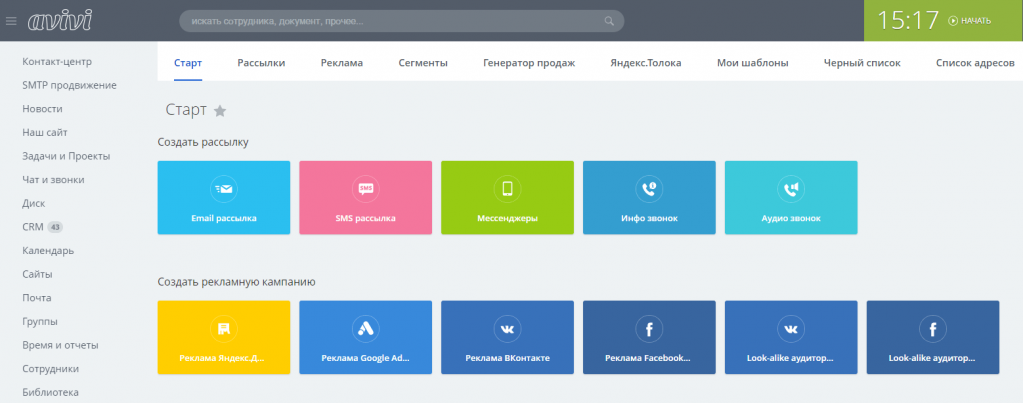Click the avivi logo
The height and width of the screenshot is (403, 1023).
coord(60,21)
